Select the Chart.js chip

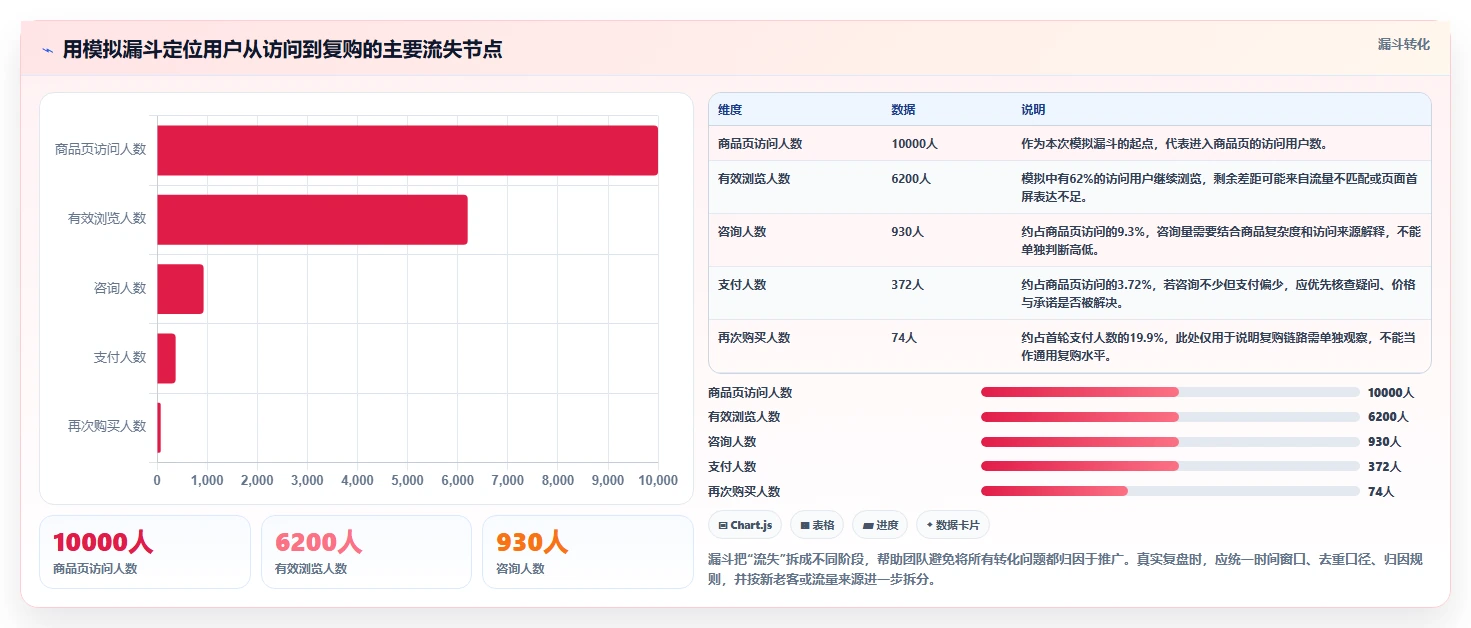point(745,525)
